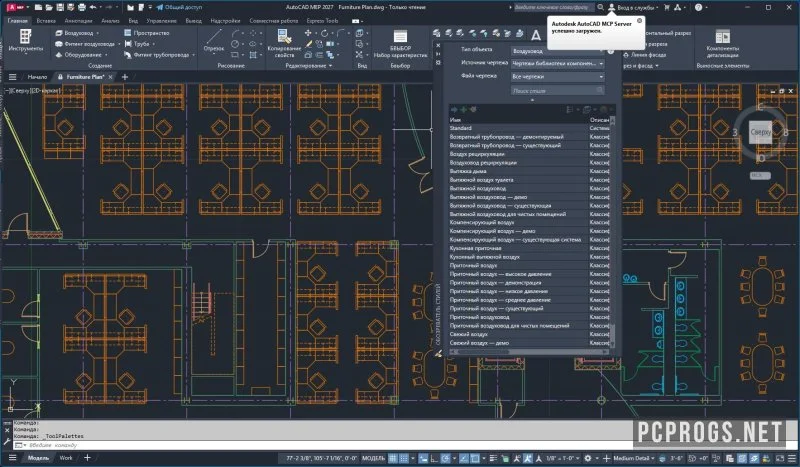The width and height of the screenshot is (800, 467).
Task: Open Компоненты детализации detail components tool
Action: pyautogui.click(x=722, y=43)
